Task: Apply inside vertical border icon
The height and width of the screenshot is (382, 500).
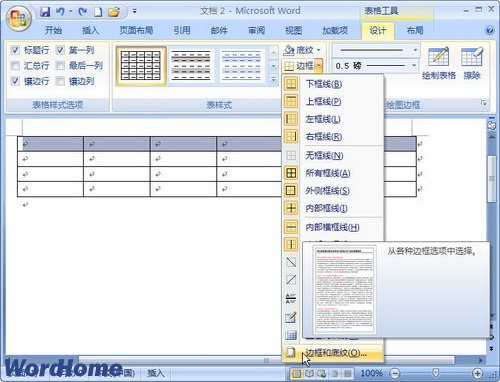Action: [291, 245]
